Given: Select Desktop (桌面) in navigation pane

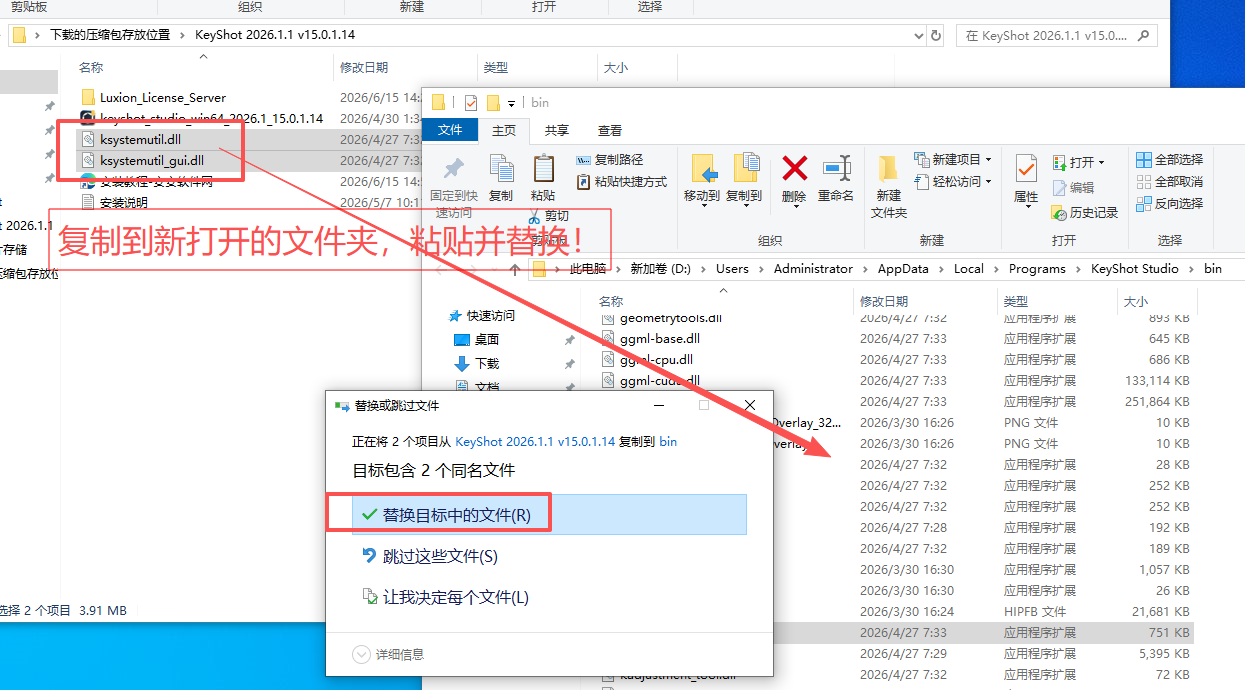Looking at the screenshot, I should tap(477, 340).
